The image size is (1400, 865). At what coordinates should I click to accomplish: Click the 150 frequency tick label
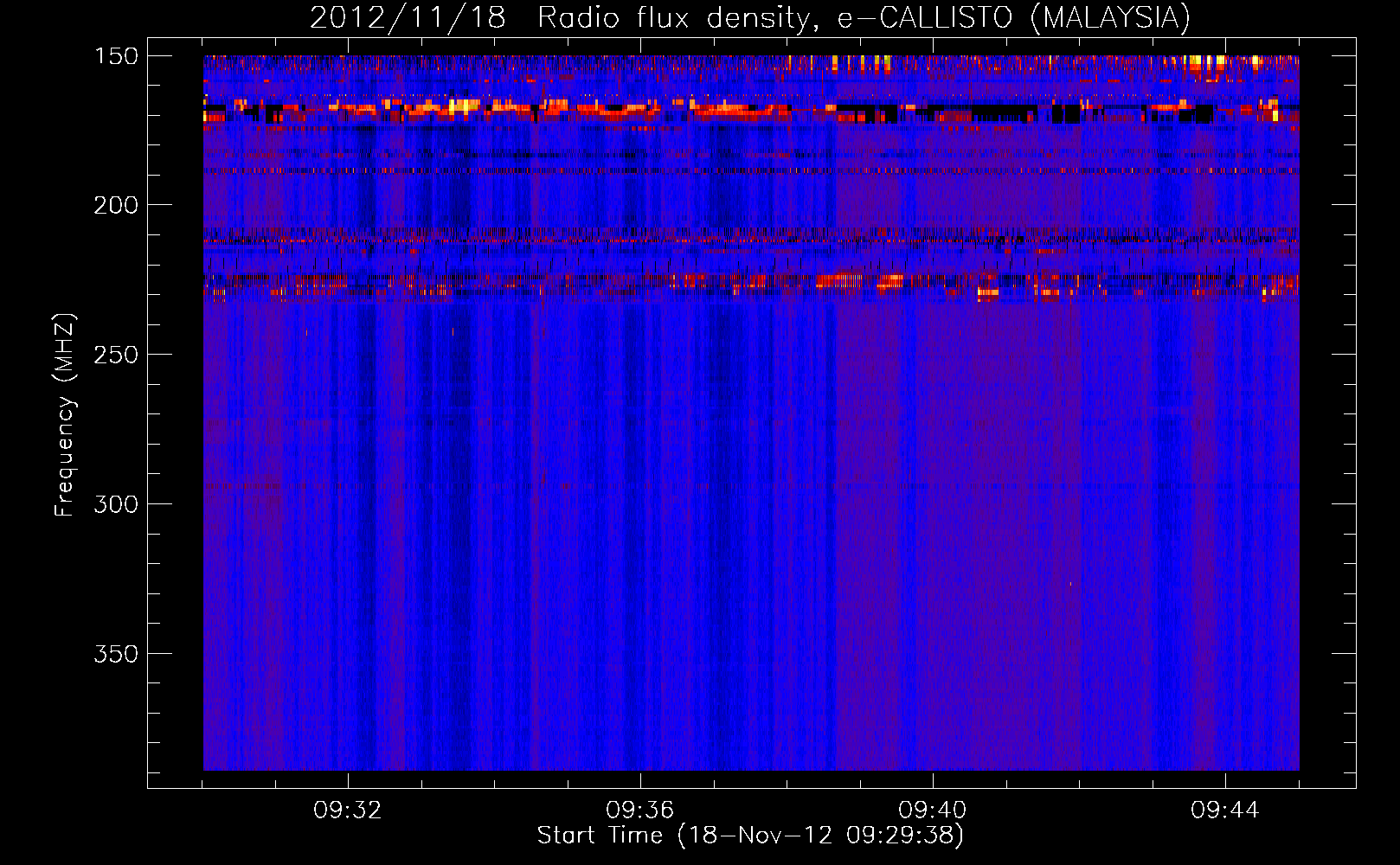click(116, 55)
